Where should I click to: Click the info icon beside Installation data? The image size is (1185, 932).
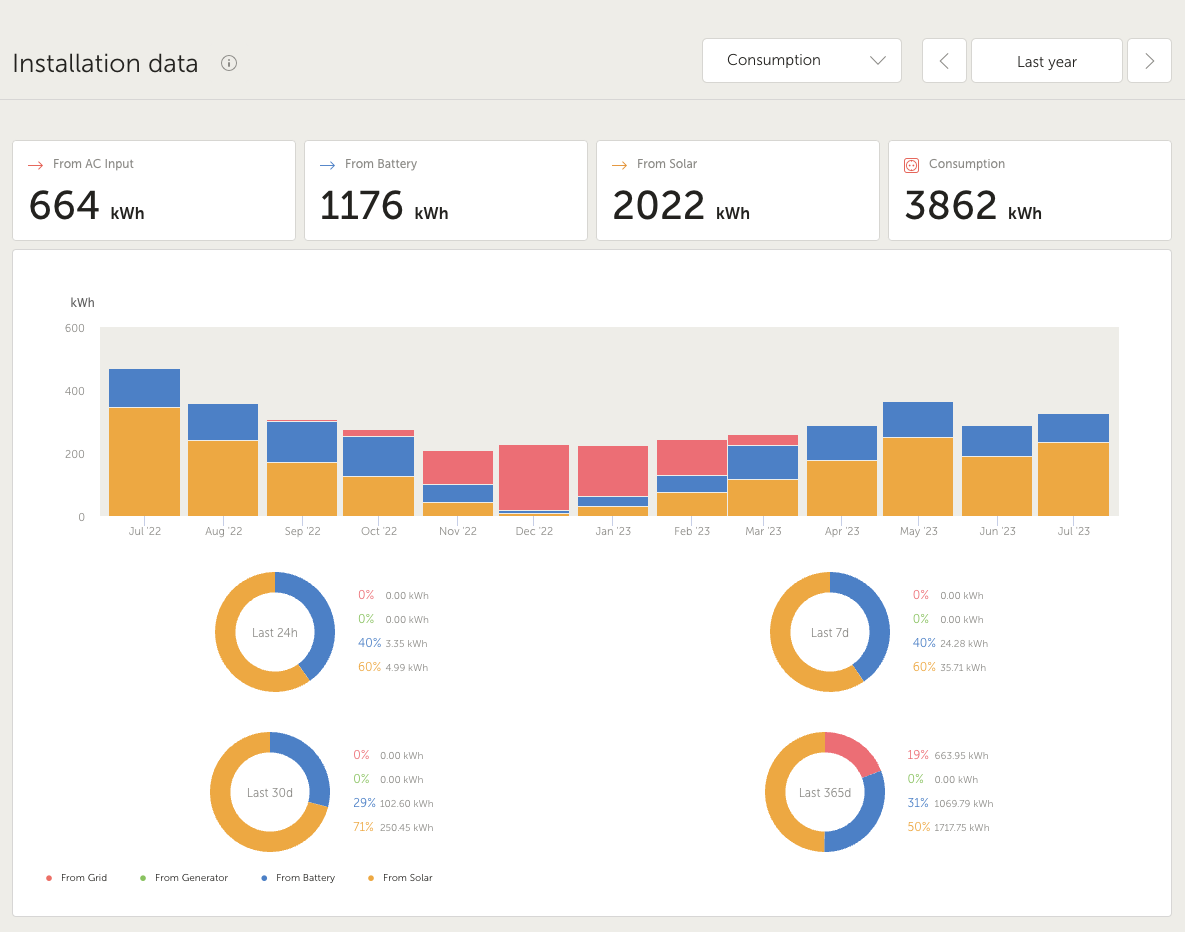(x=229, y=63)
